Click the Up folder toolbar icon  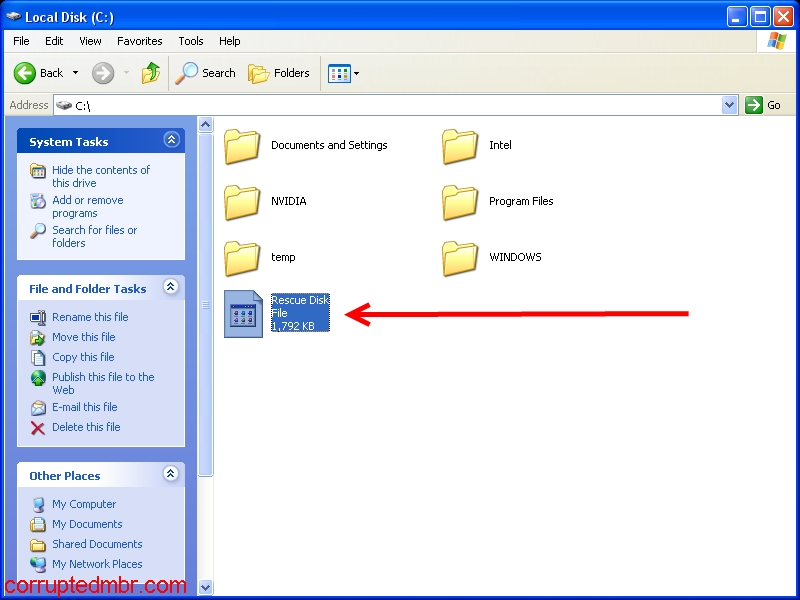(x=151, y=73)
